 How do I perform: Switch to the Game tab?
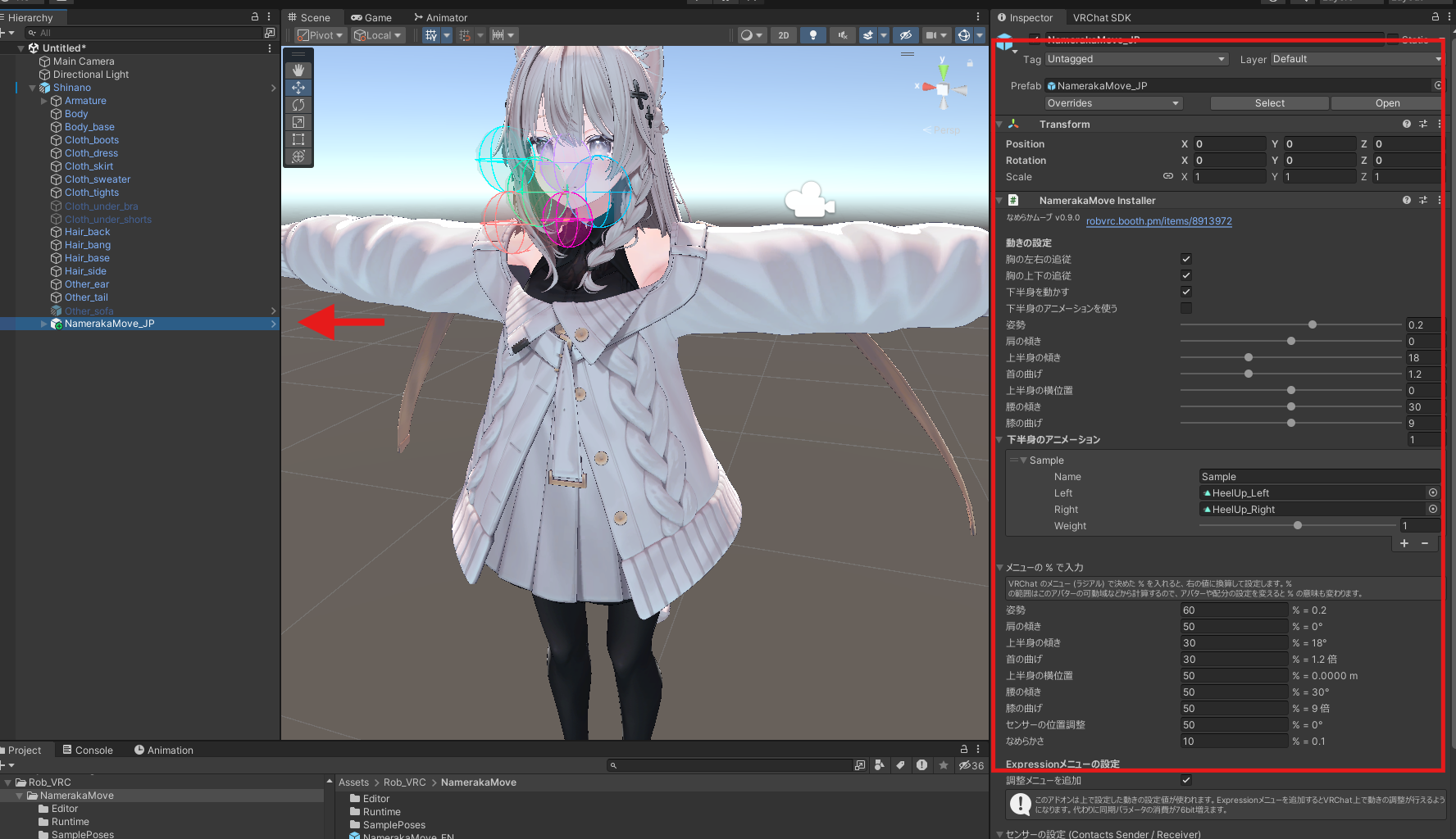(371, 17)
